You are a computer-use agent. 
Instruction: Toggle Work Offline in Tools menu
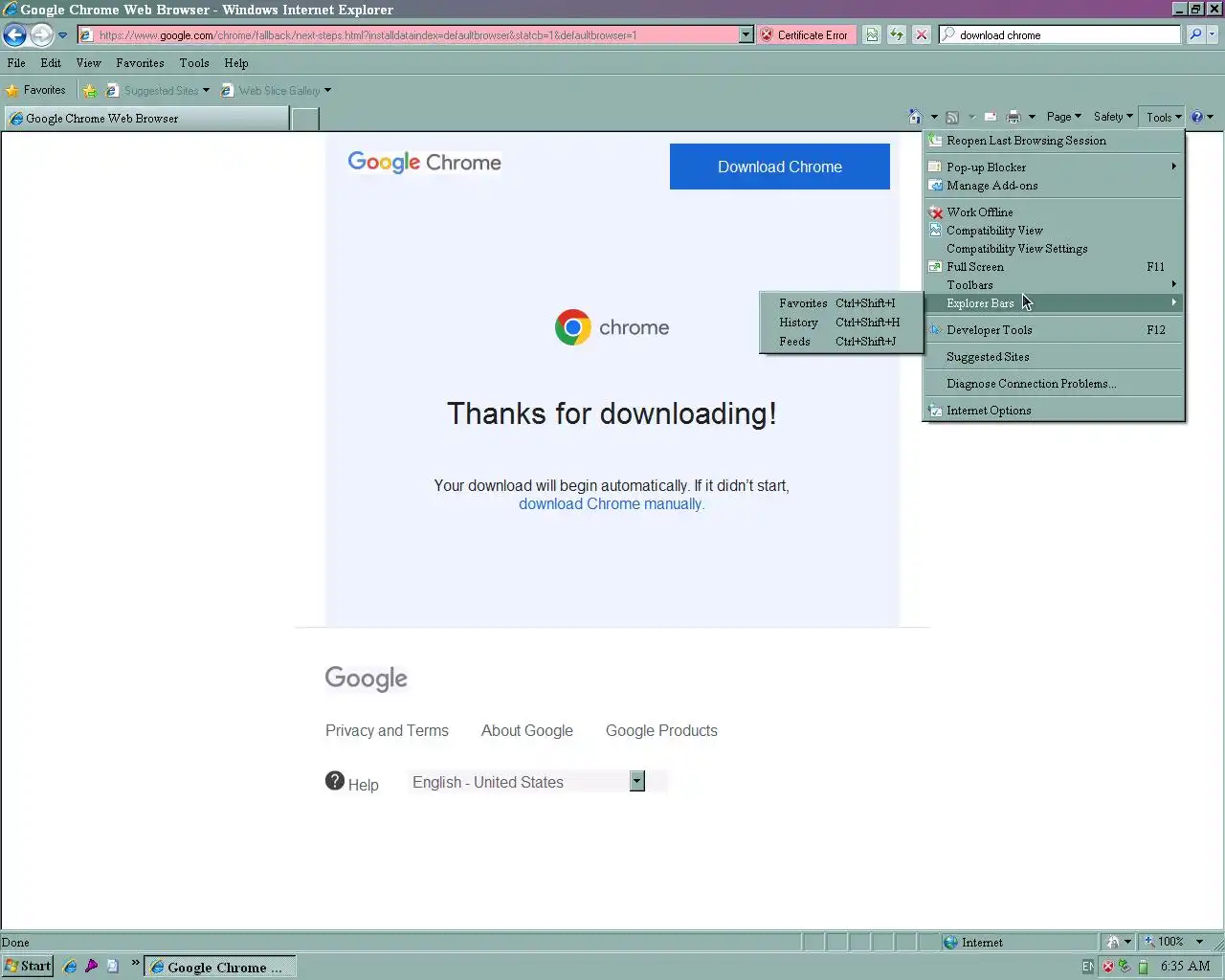1054,212
